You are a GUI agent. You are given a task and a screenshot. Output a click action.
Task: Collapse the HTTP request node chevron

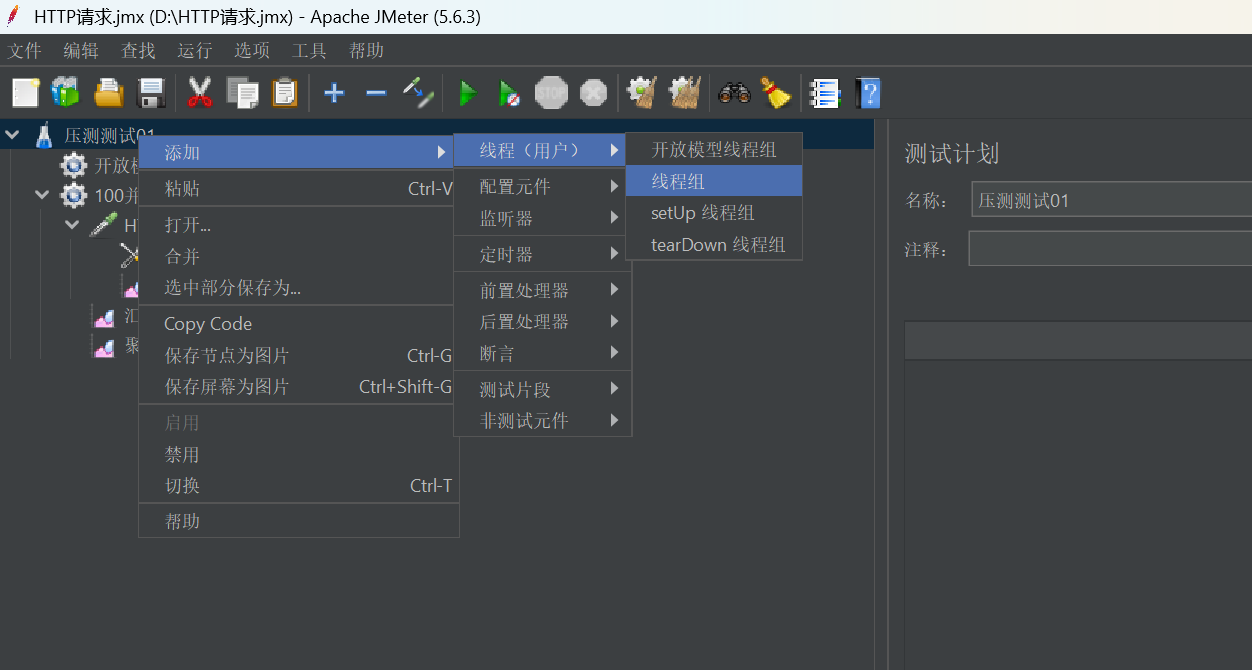click(72, 224)
